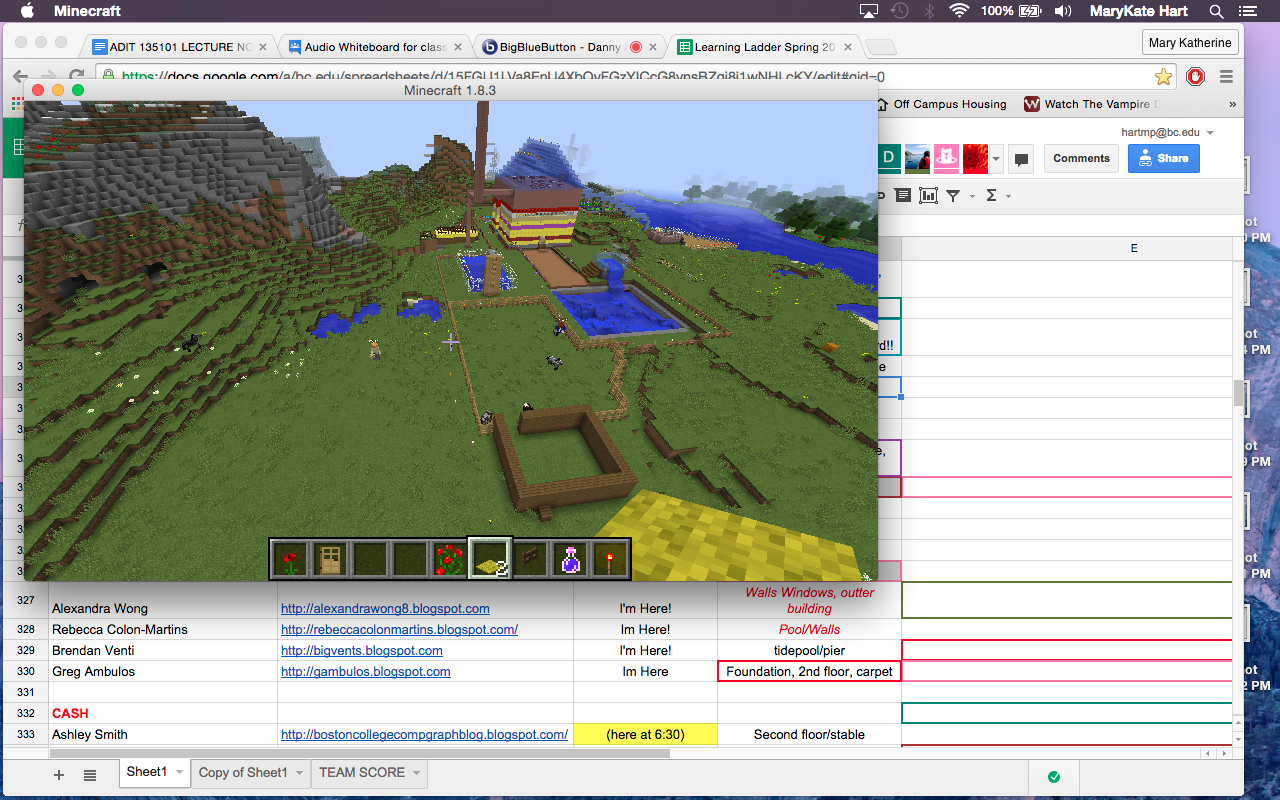
Task: Select the redstone torch hotbar slot
Action: (x=610, y=560)
